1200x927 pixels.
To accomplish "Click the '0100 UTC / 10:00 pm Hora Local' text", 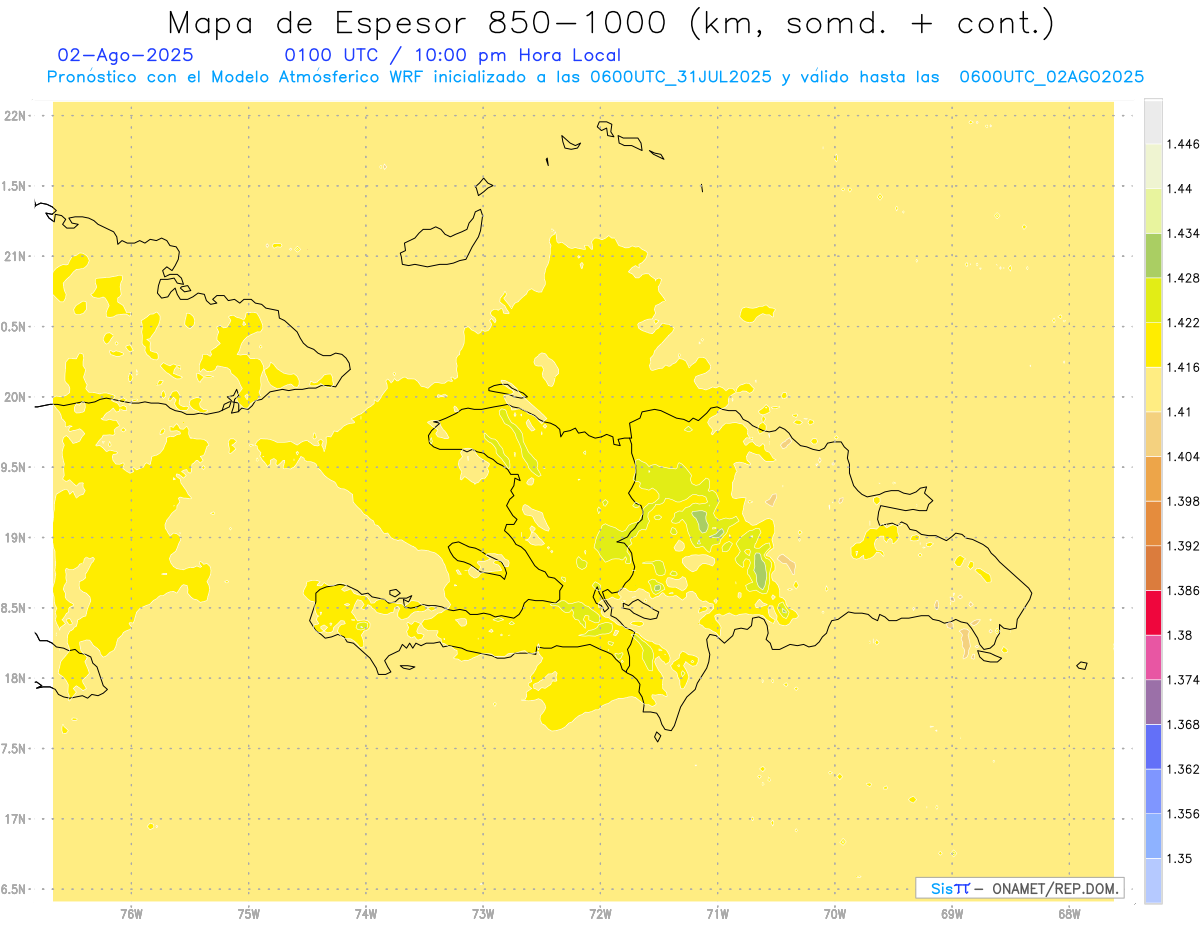I will click(x=453, y=55).
